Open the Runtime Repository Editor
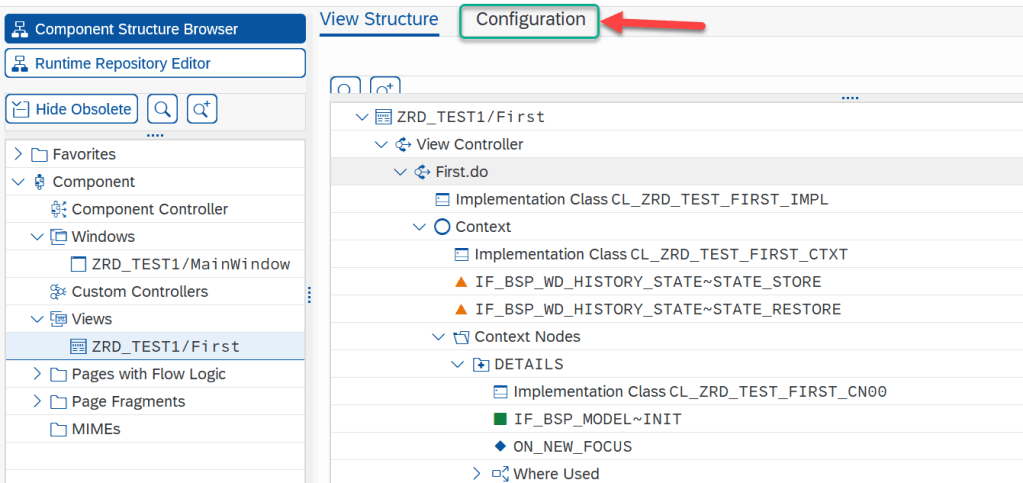This screenshot has height=483, width=1023. [x=155, y=63]
